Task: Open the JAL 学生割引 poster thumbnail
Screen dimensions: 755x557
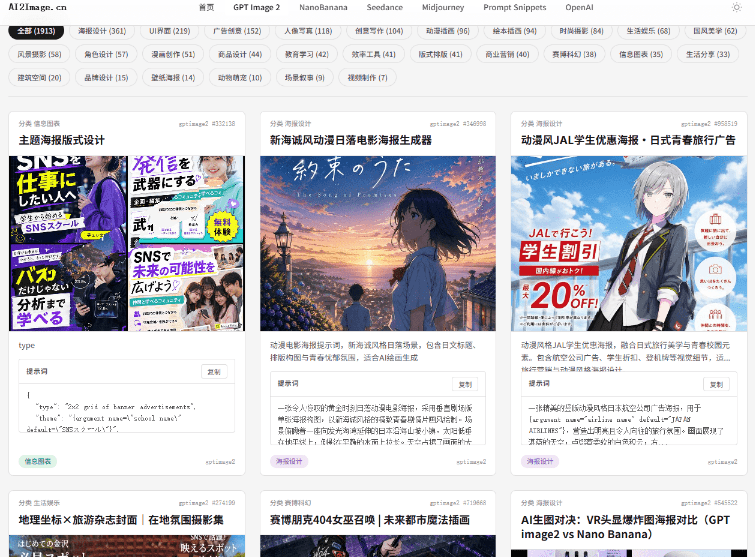Action: coord(629,243)
